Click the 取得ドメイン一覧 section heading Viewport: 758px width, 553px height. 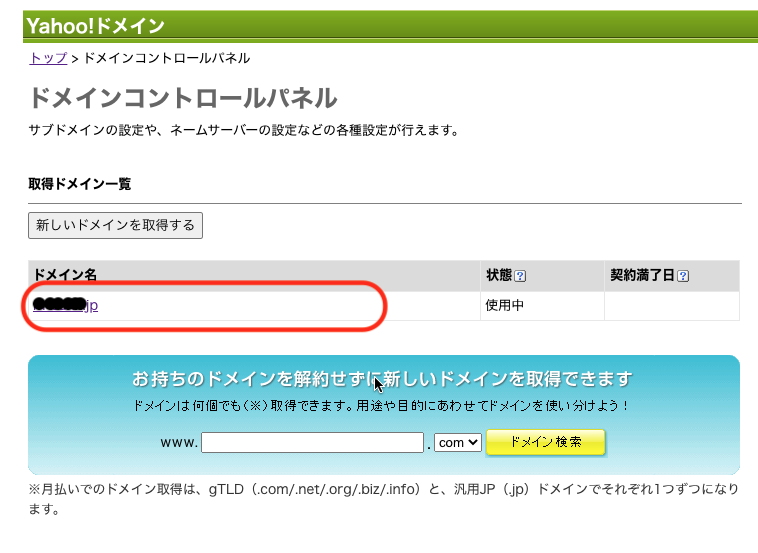point(80,184)
